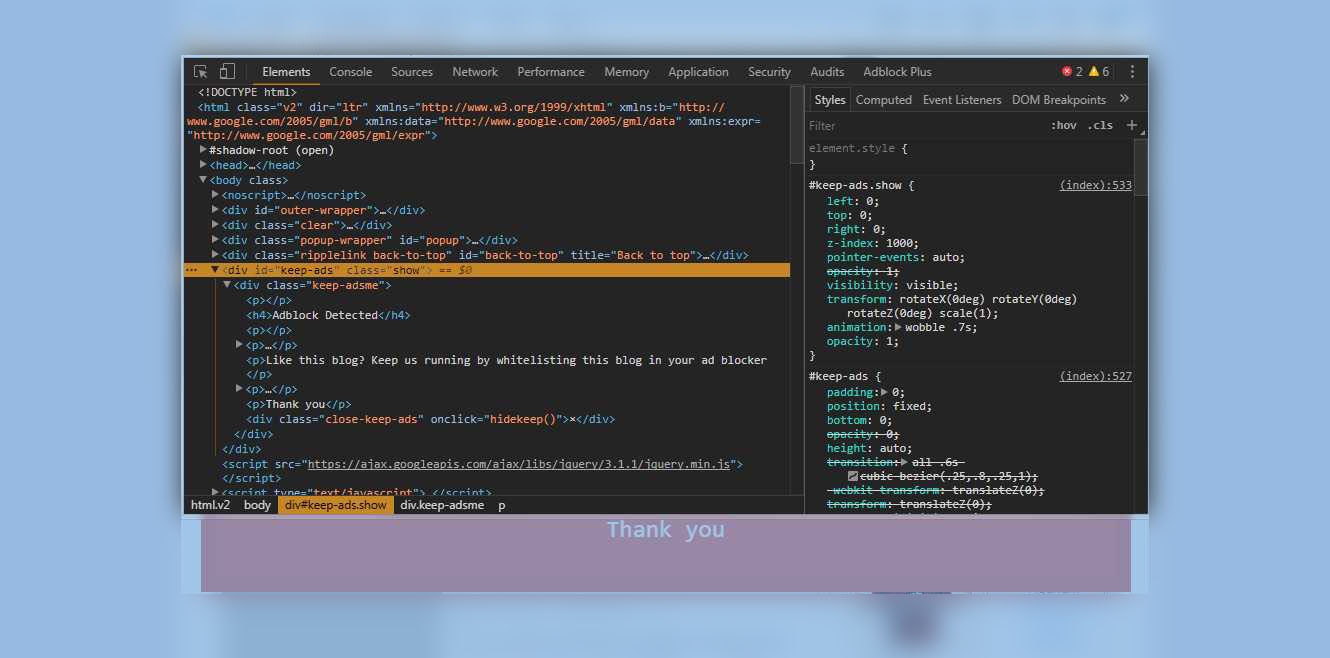The image size is (1330, 658).
Task: Select div.keep-adsme in breadcrumb bar
Action: pyautogui.click(x=442, y=505)
